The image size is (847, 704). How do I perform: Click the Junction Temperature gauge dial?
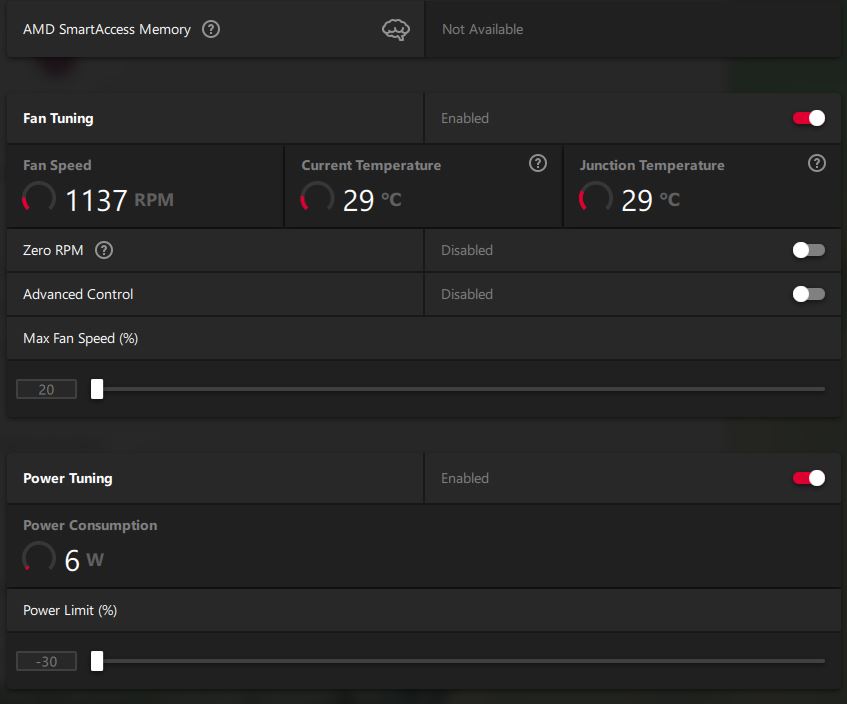[x=595, y=198]
